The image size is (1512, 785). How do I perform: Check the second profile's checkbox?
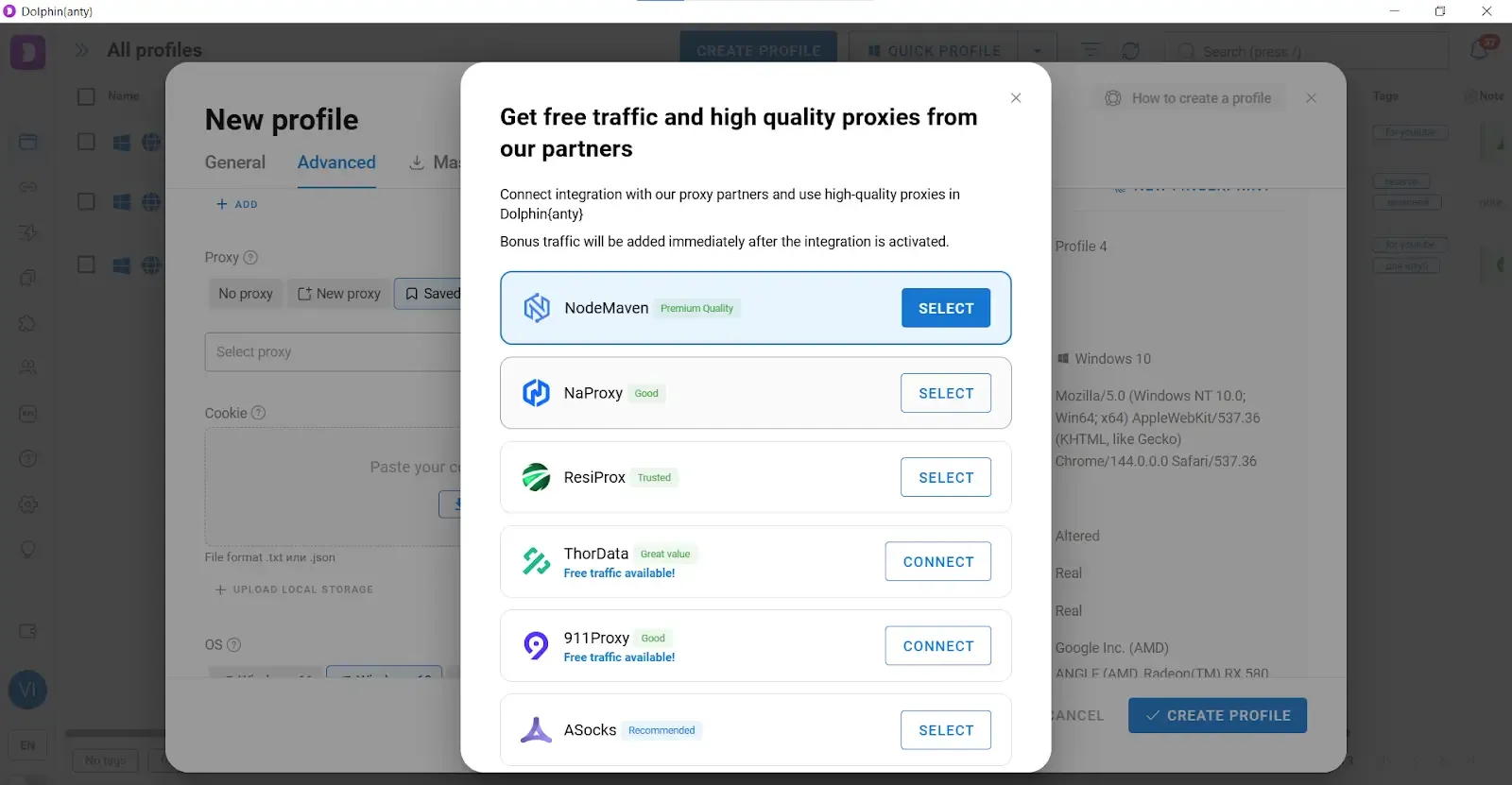(x=86, y=201)
